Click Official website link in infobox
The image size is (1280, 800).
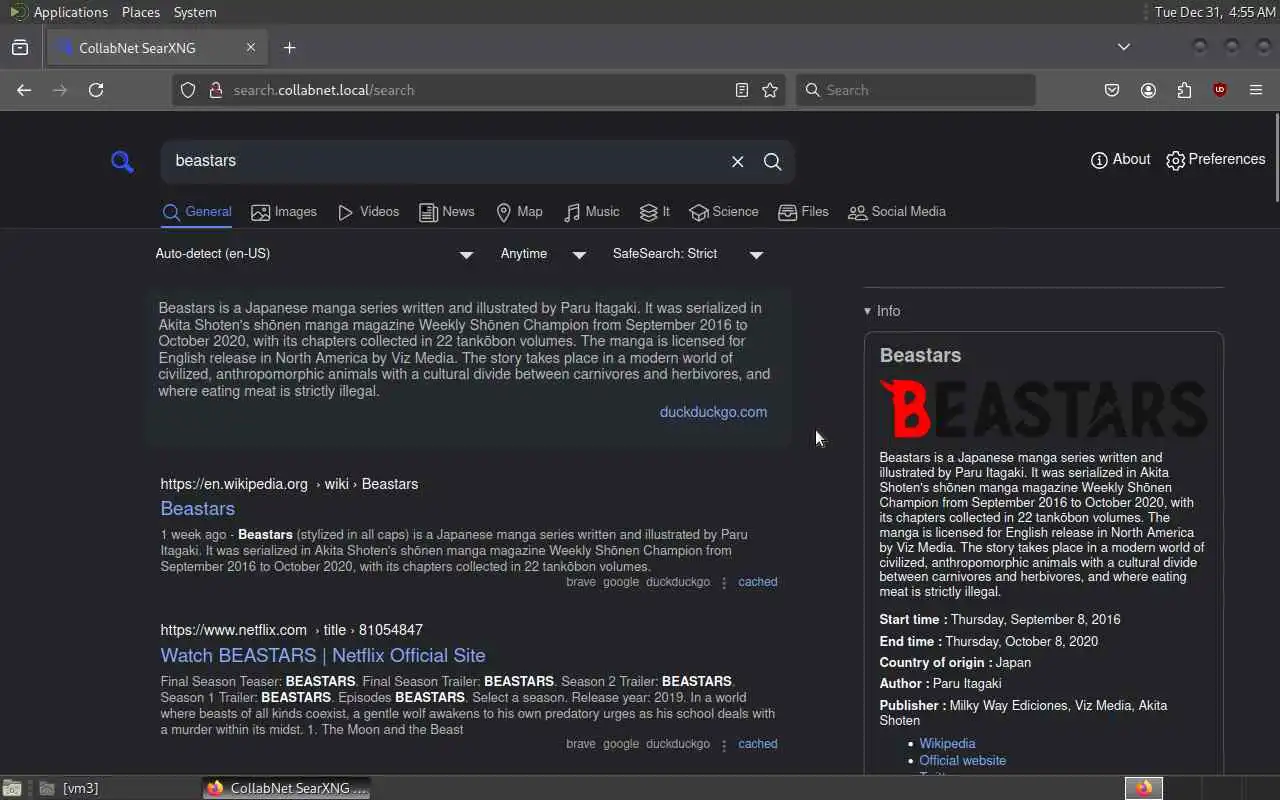point(962,760)
